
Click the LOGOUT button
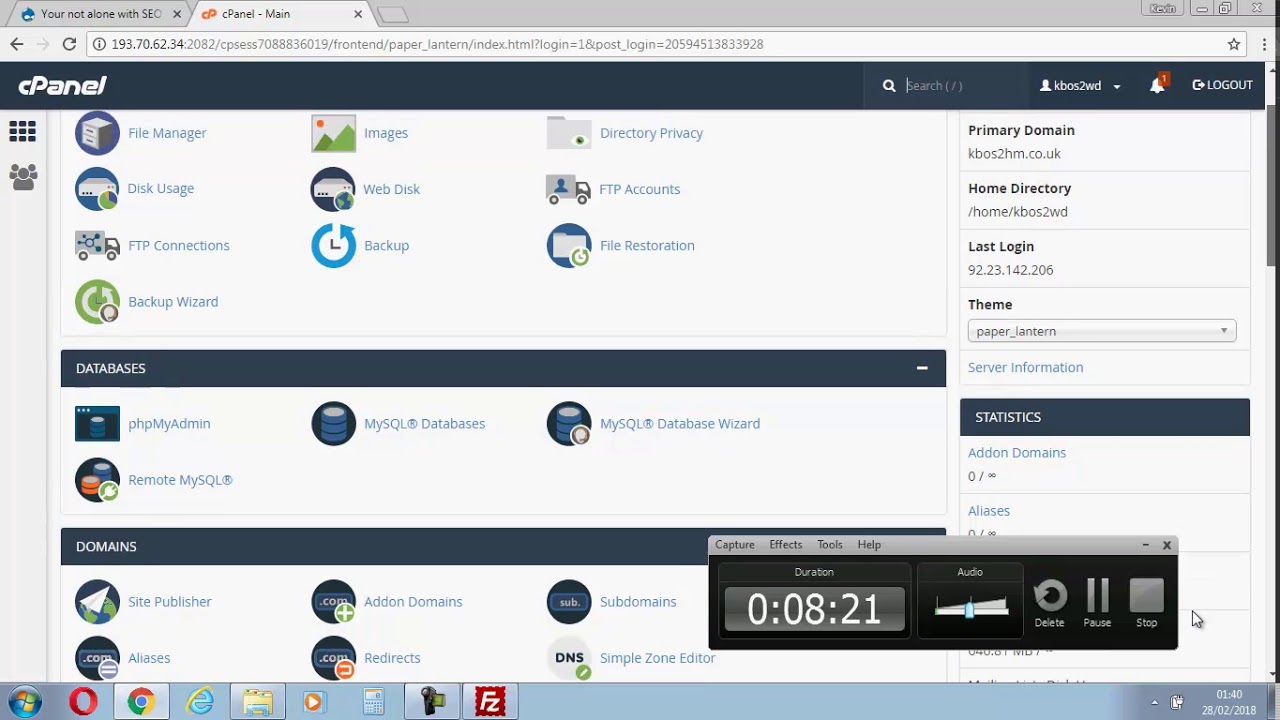point(1222,86)
